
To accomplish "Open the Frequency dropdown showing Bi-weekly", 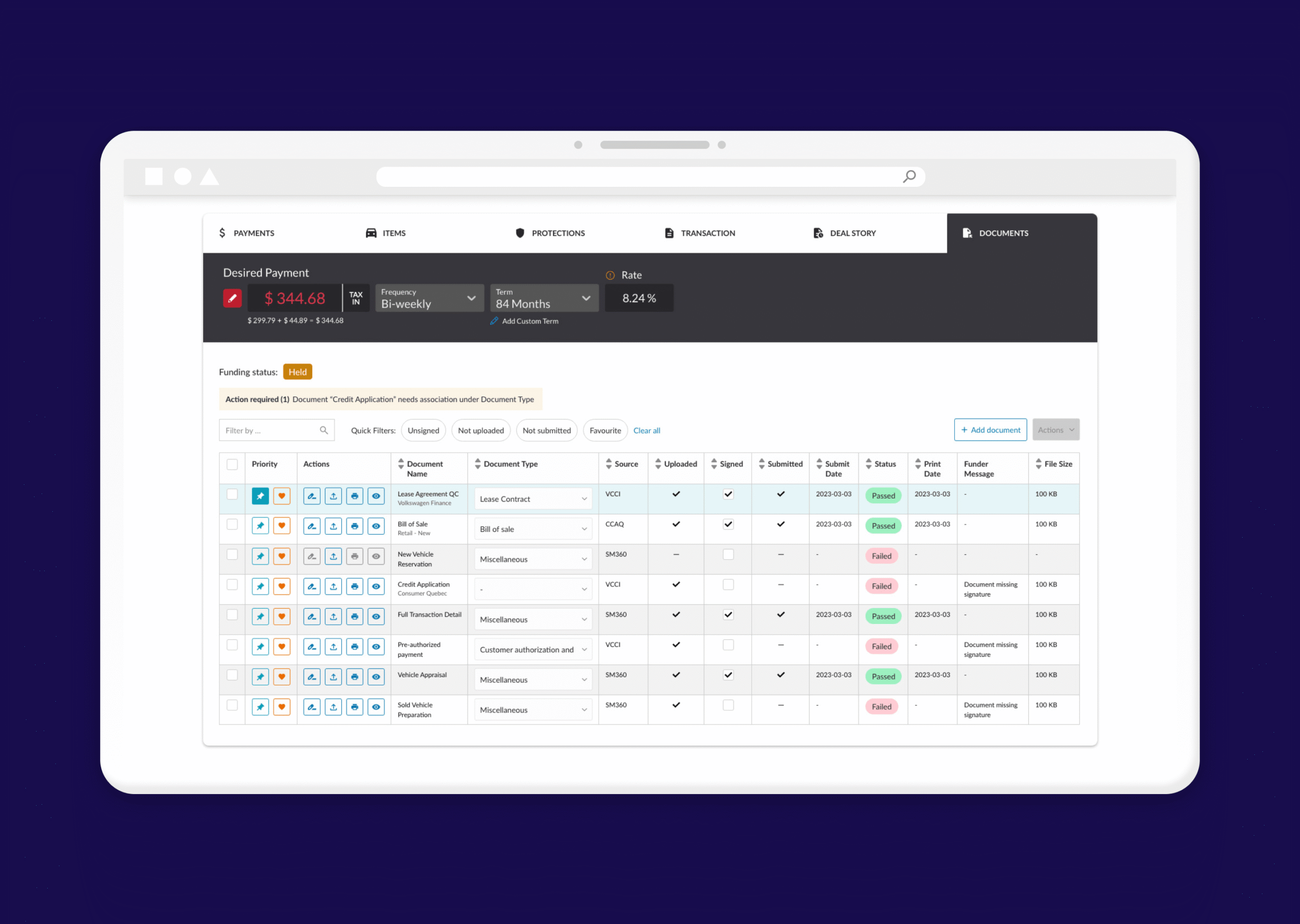I will coord(429,298).
